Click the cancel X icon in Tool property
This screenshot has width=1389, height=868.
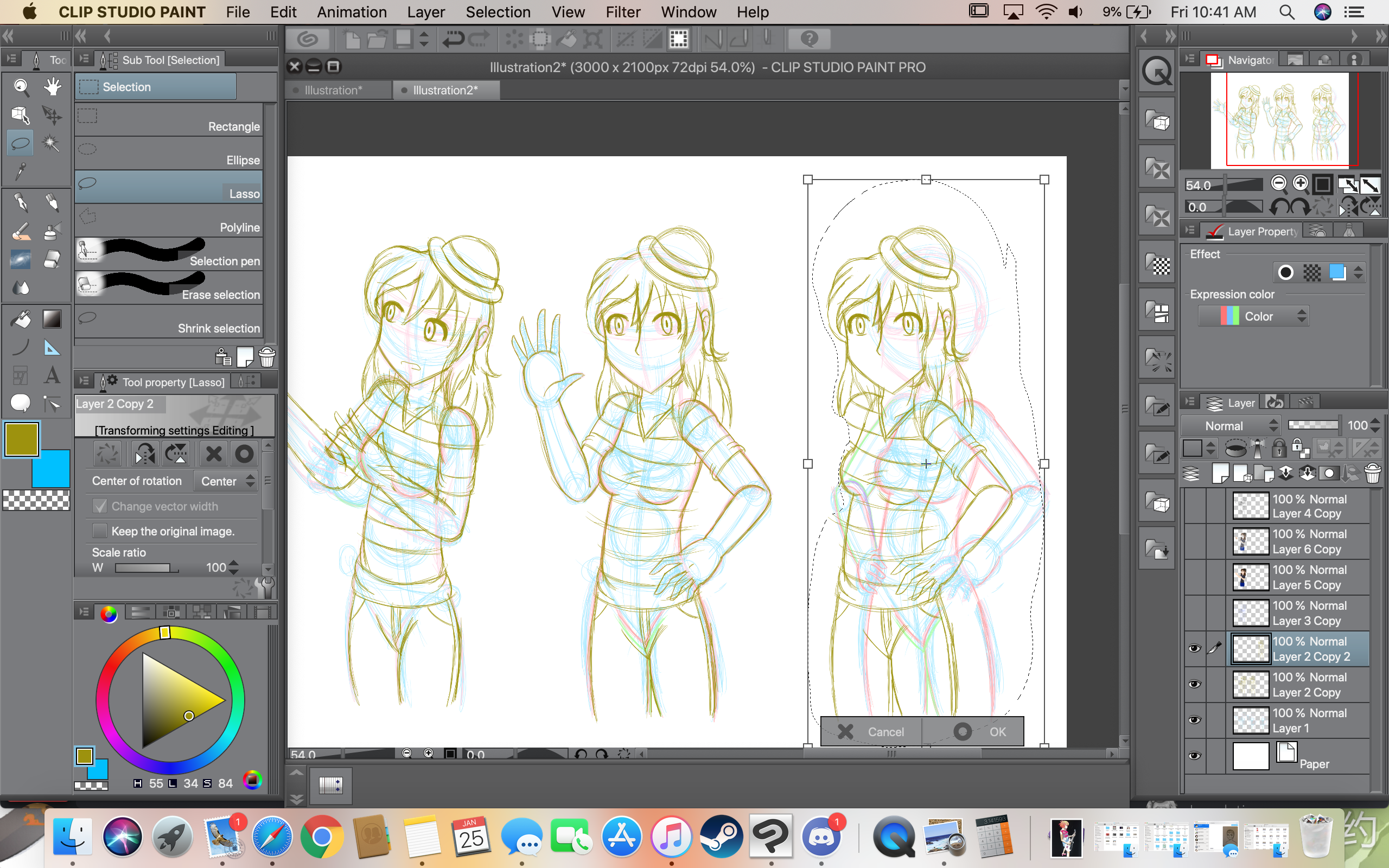coord(214,454)
